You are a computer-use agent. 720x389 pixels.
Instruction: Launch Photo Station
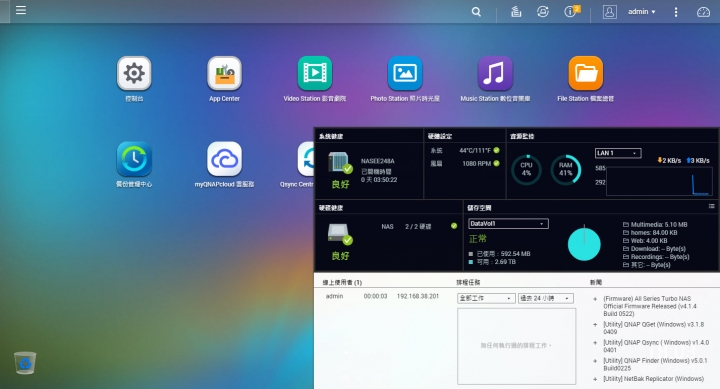point(405,73)
